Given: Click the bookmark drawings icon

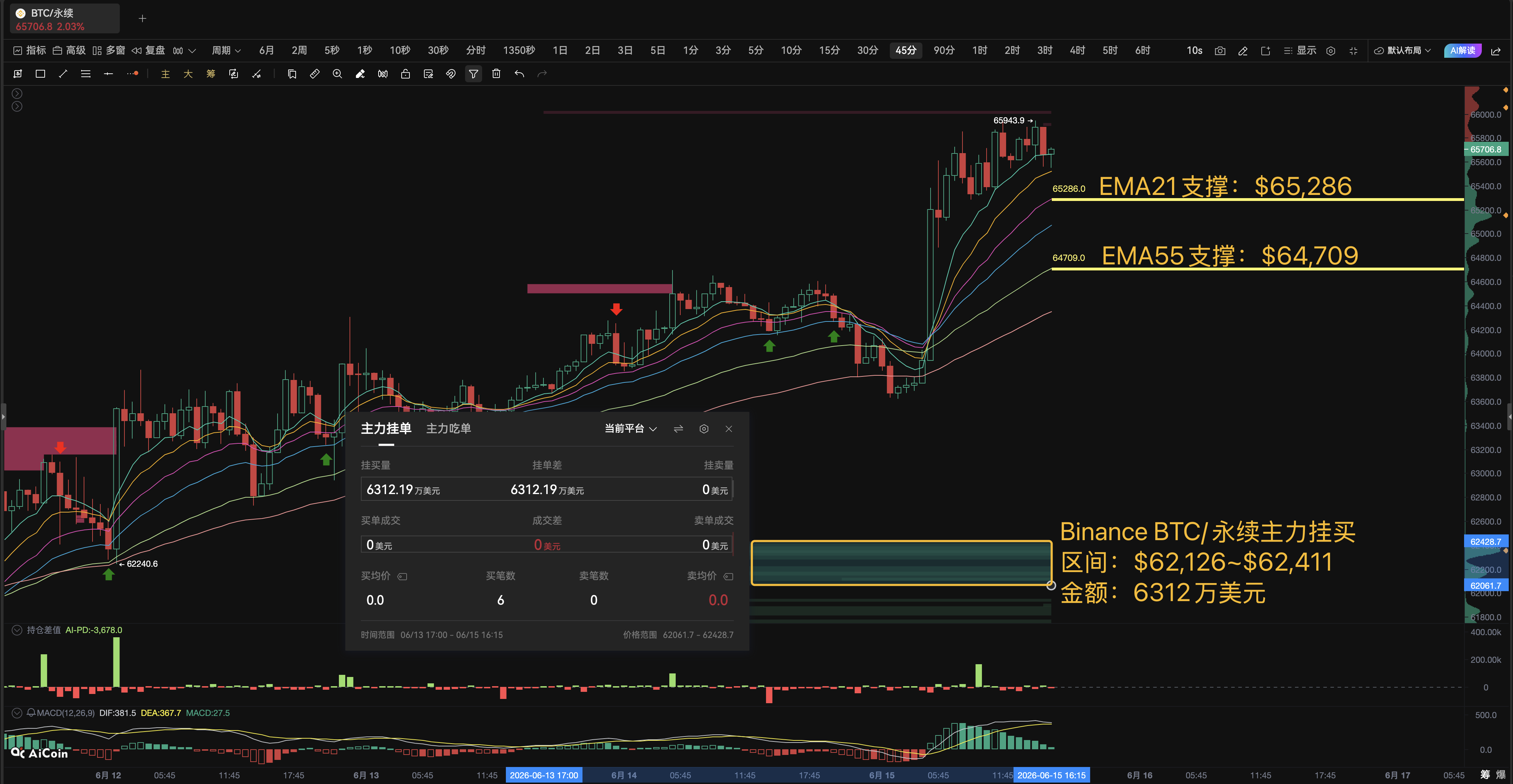Looking at the screenshot, I should [x=292, y=74].
